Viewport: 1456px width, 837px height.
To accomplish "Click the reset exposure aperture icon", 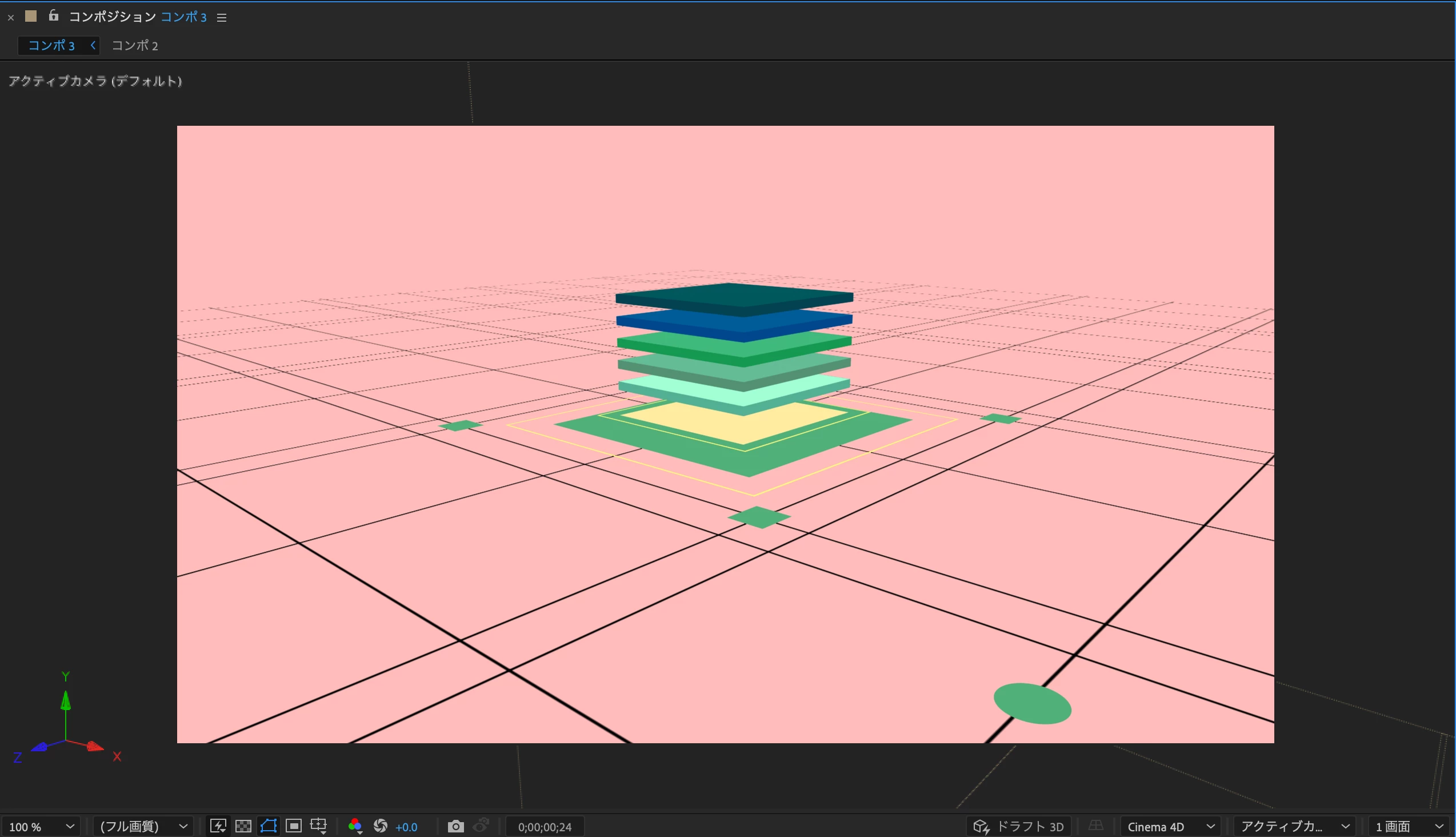I will coord(381,826).
